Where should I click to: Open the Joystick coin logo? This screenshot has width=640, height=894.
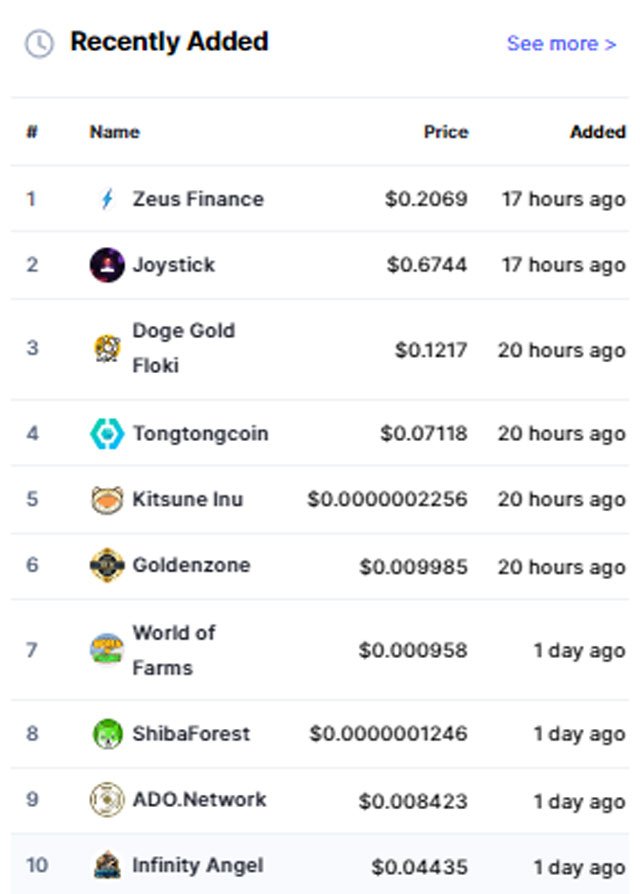(107, 265)
